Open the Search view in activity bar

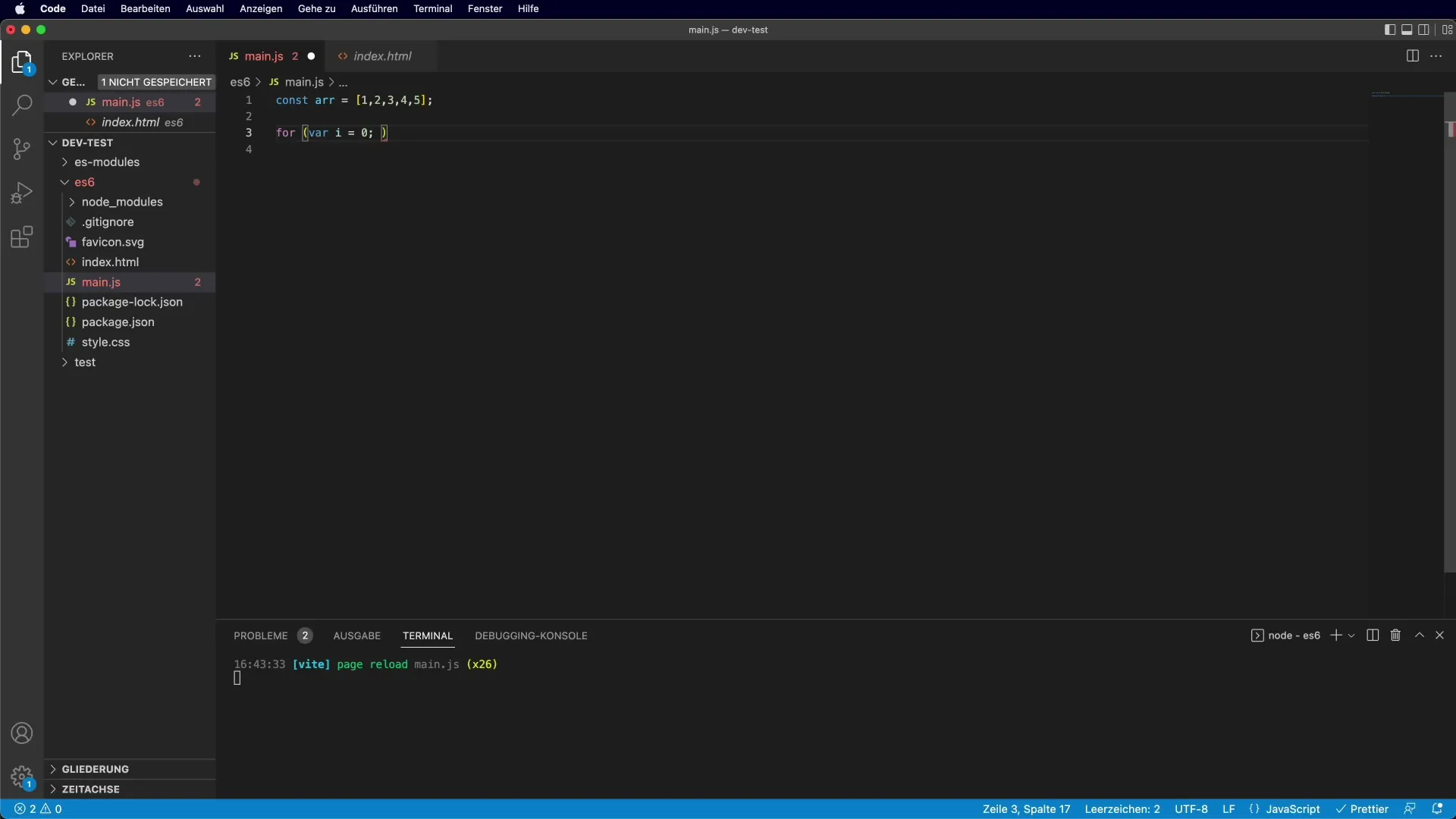pos(22,105)
